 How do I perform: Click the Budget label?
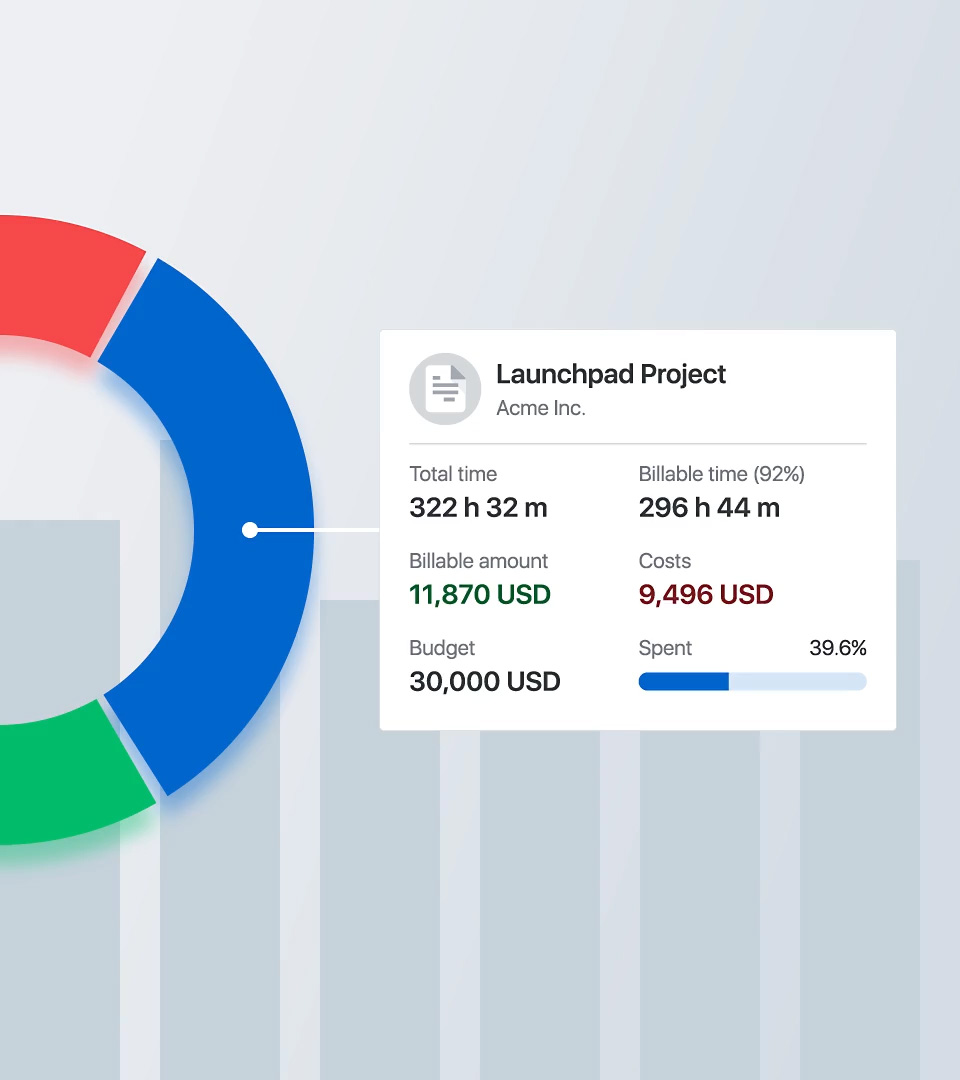coord(442,648)
